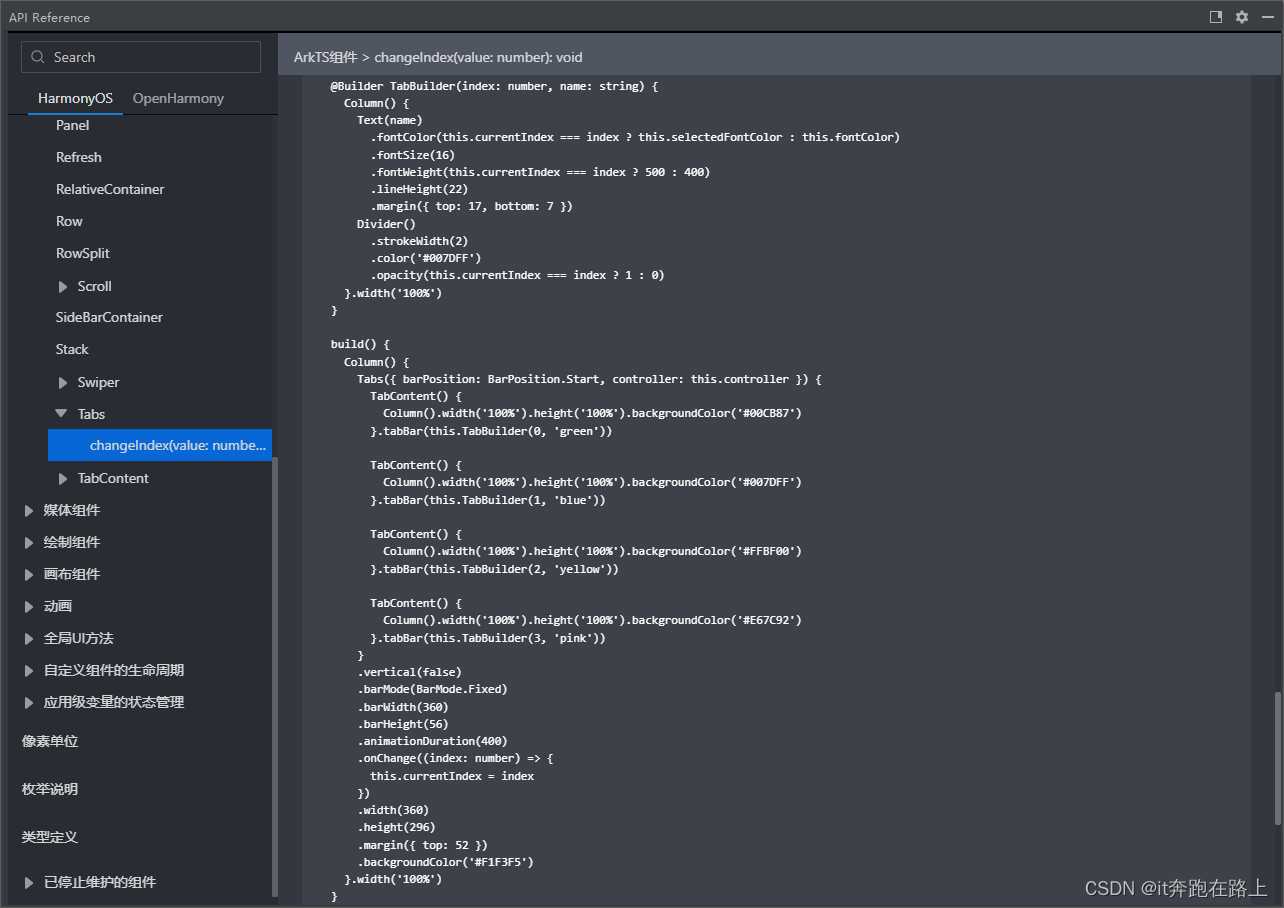Expand the 动画 category arrow
The image size is (1284, 908).
coord(29,606)
